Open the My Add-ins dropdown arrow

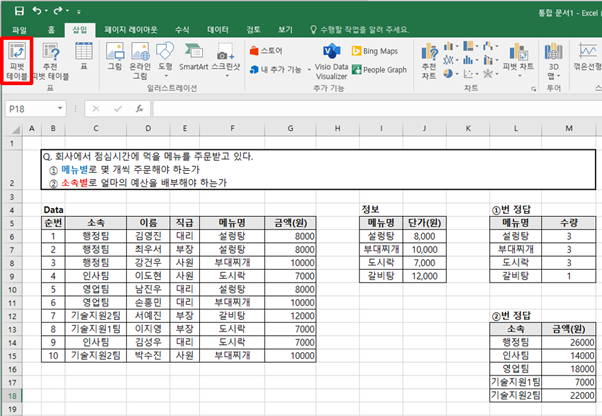pos(309,70)
